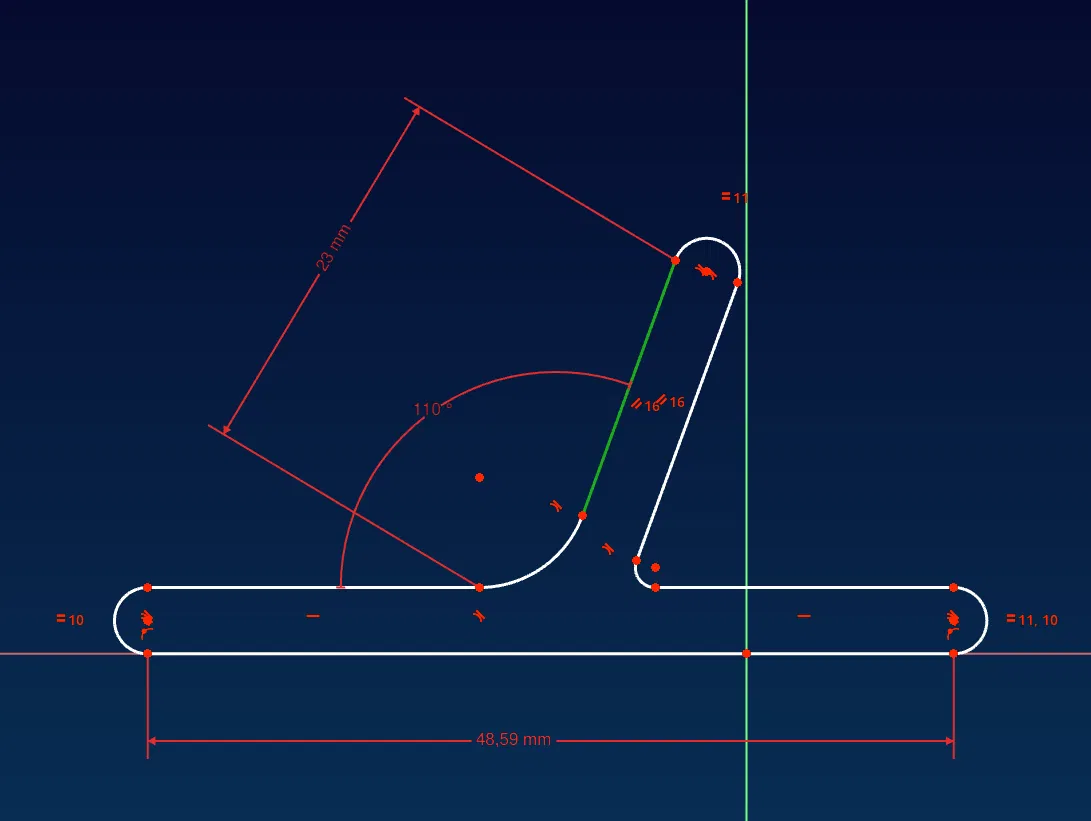
Task: Select the bottom endpoint of the green line
Action: 582,516
